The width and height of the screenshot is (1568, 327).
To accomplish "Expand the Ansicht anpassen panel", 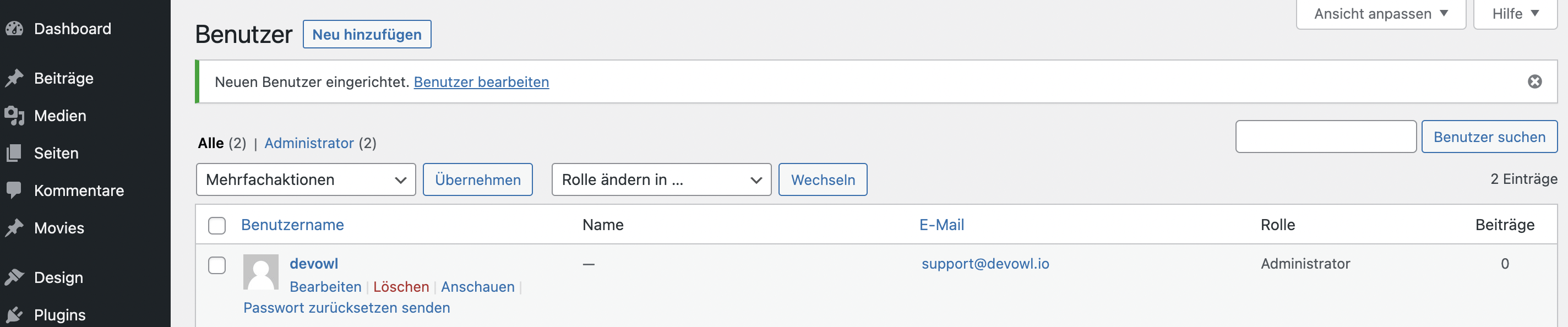I will tap(1380, 13).
